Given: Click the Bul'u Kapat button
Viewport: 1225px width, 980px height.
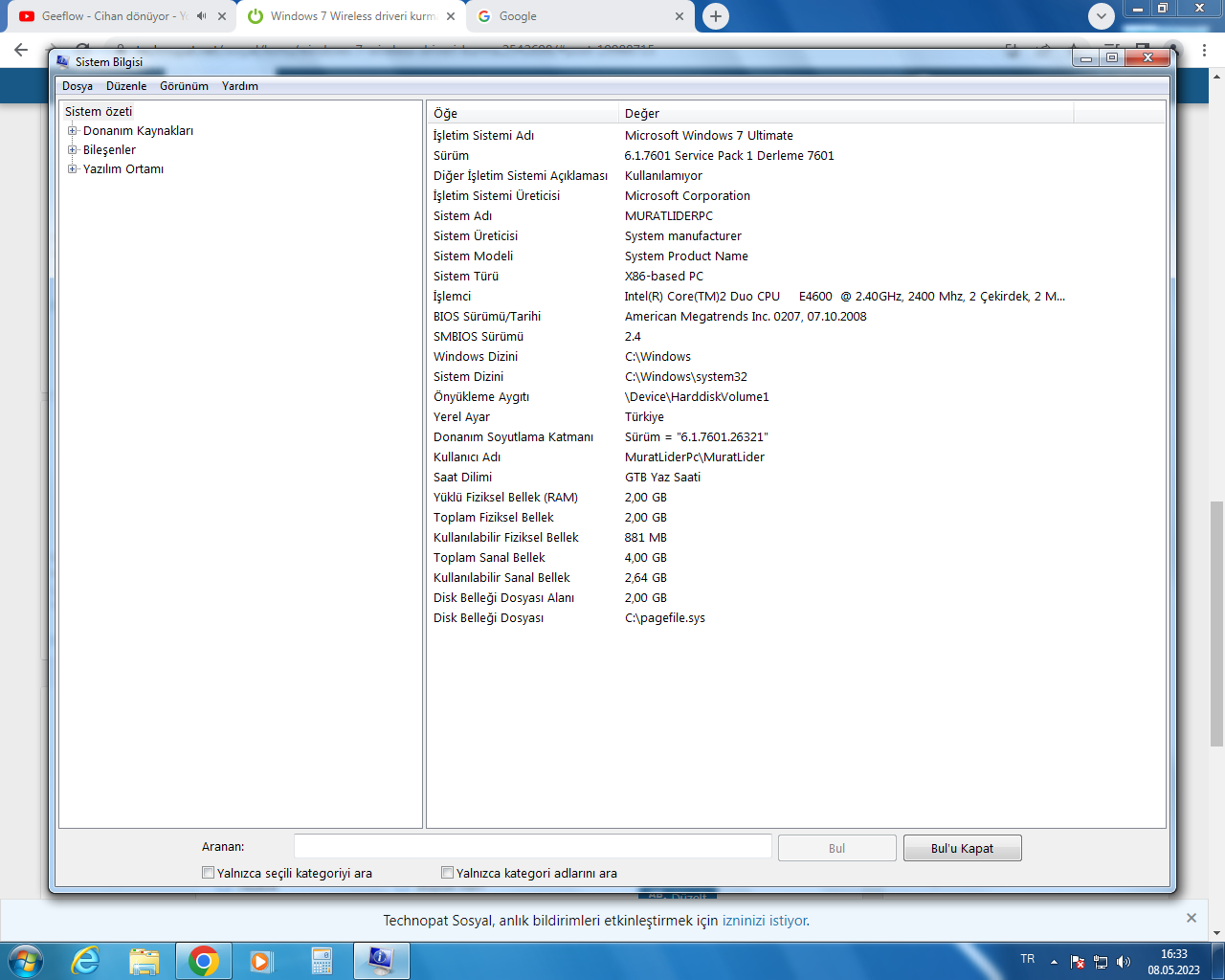Looking at the screenshot, I should coord(963,848).
